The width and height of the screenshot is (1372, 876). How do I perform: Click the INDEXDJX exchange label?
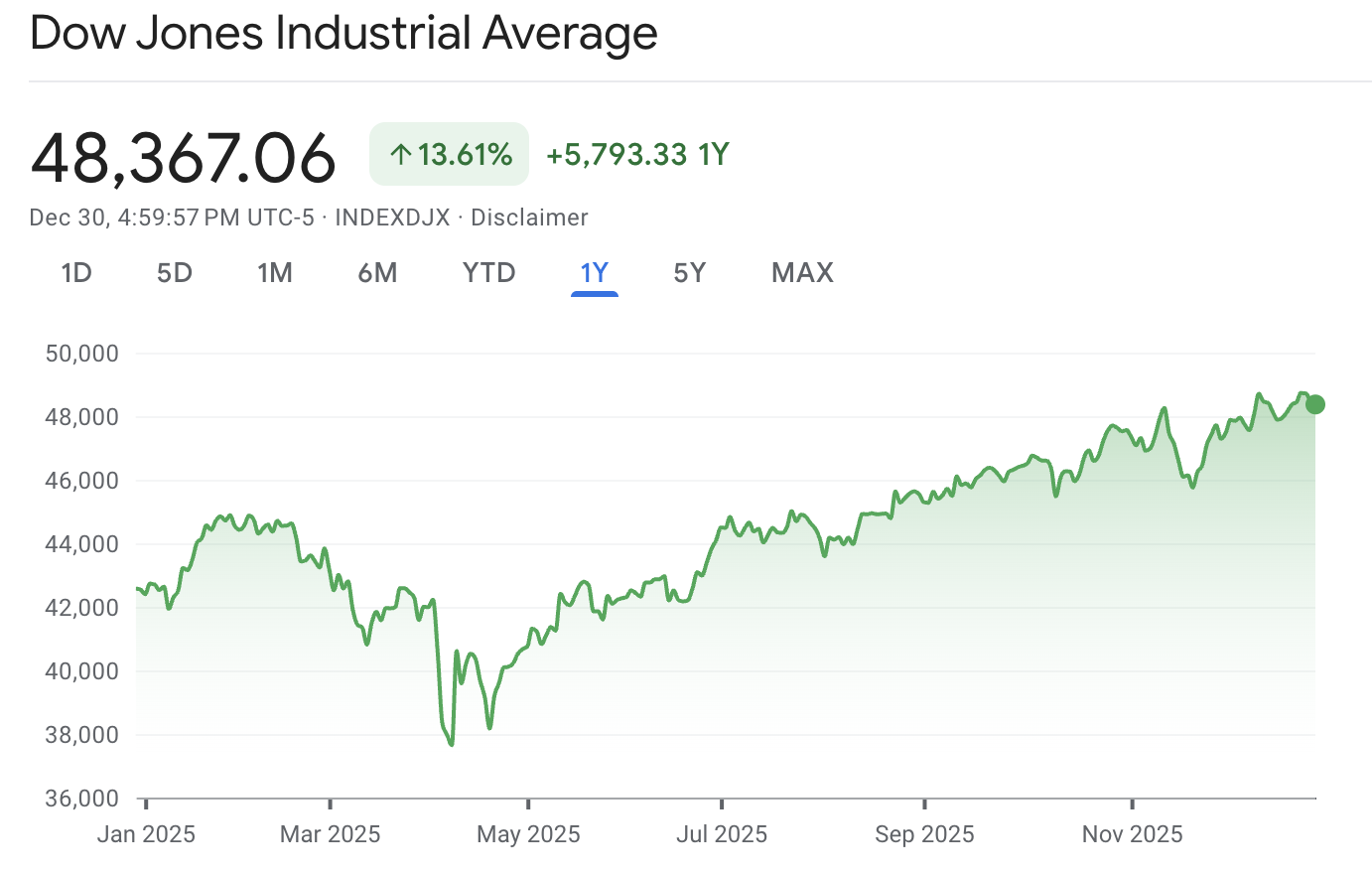click(392, 217)
